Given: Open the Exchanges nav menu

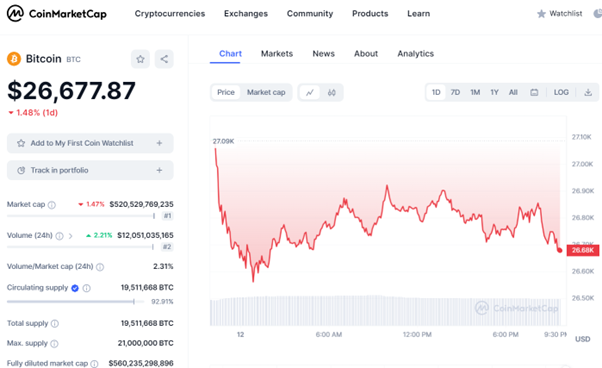Looking at the screenshot, I should (x=246, y=13).
